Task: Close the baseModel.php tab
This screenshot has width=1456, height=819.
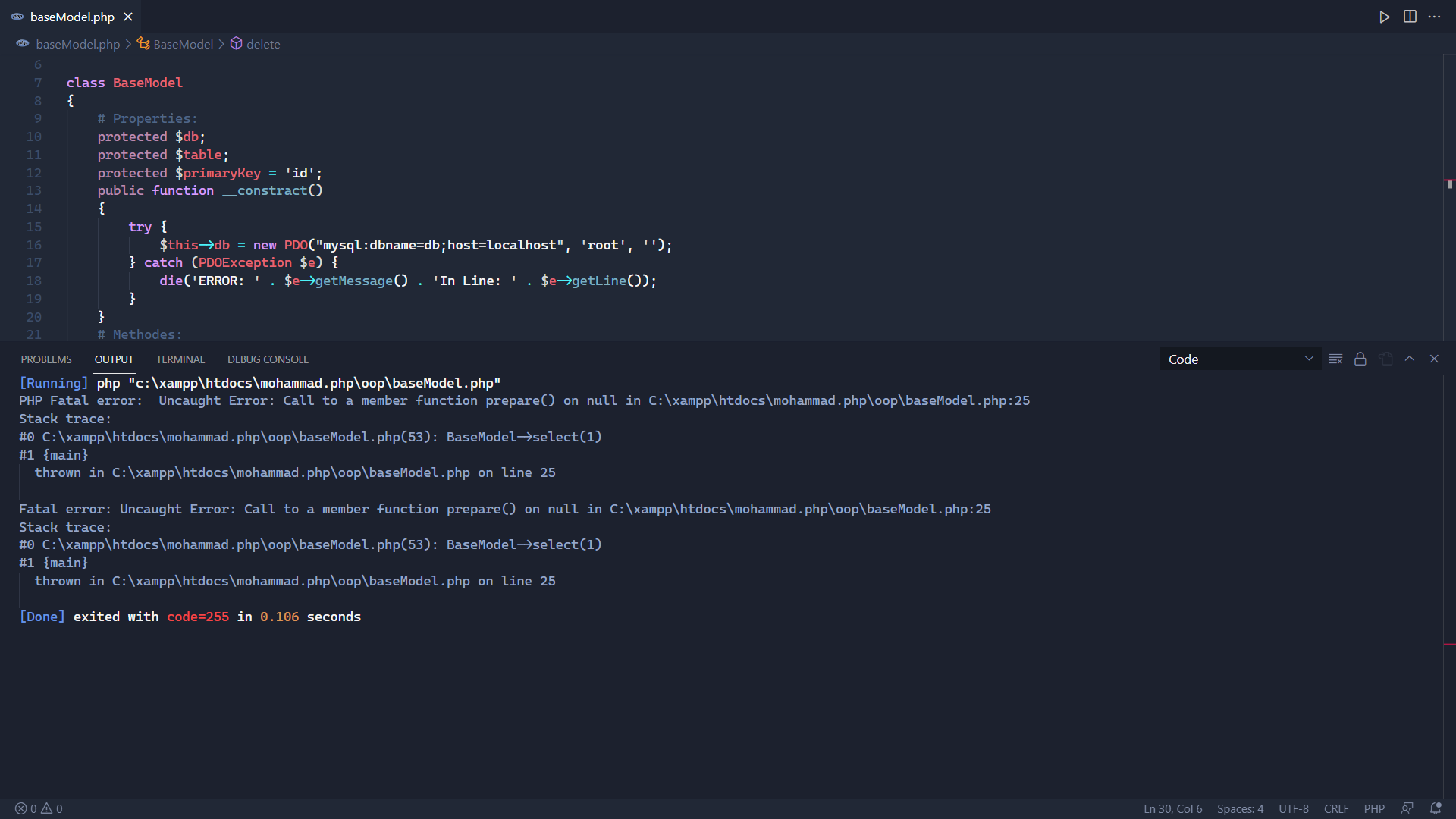Action: pyautogui.click(x=128, y=17)
